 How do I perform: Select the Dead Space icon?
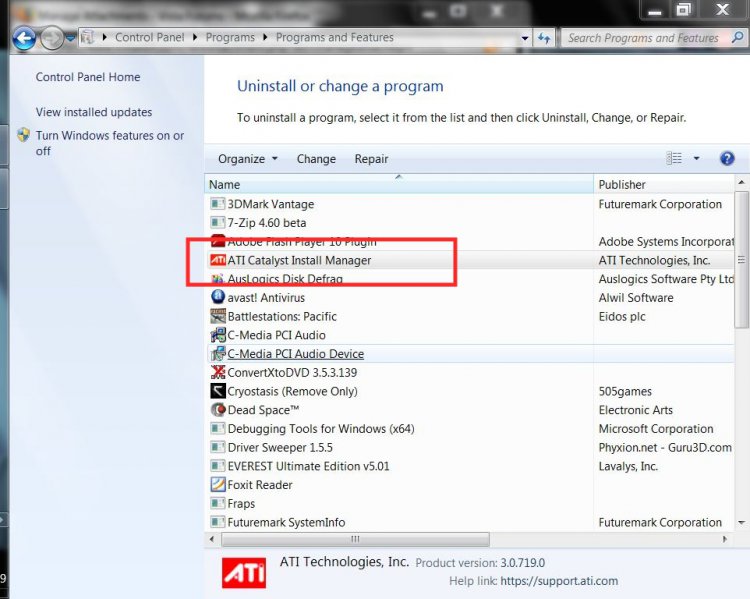click(218, 410)
